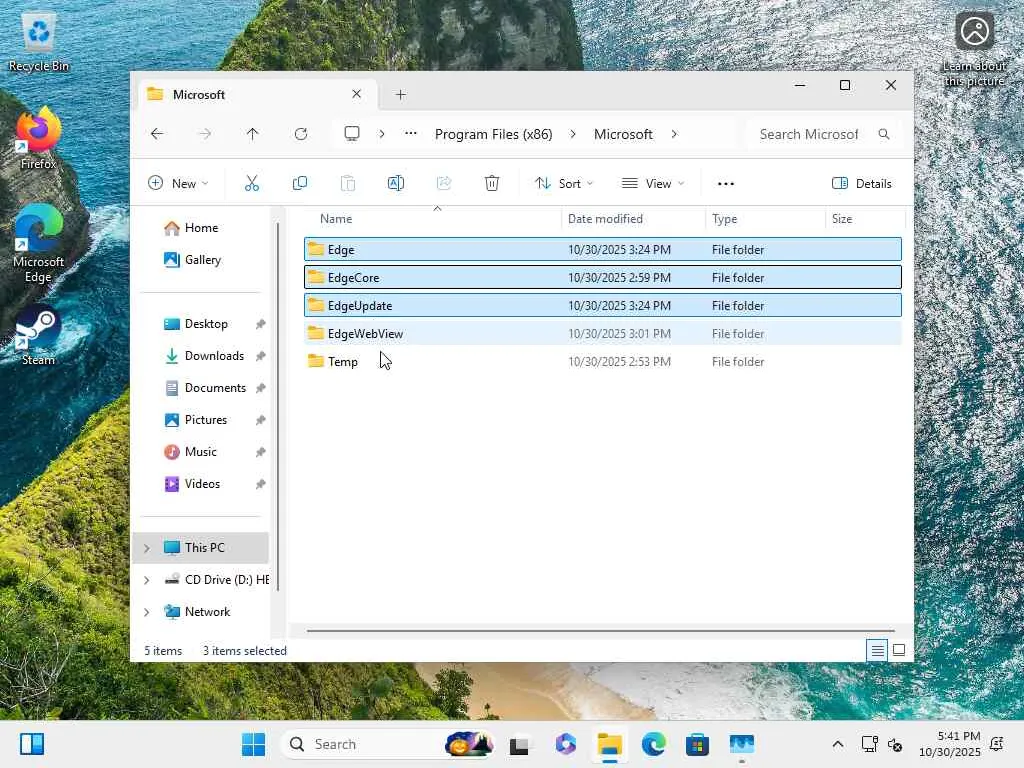Show hidden breadcrumb path ellipsis
This screenshot has width=1024, height=768.
click(411, 134)
